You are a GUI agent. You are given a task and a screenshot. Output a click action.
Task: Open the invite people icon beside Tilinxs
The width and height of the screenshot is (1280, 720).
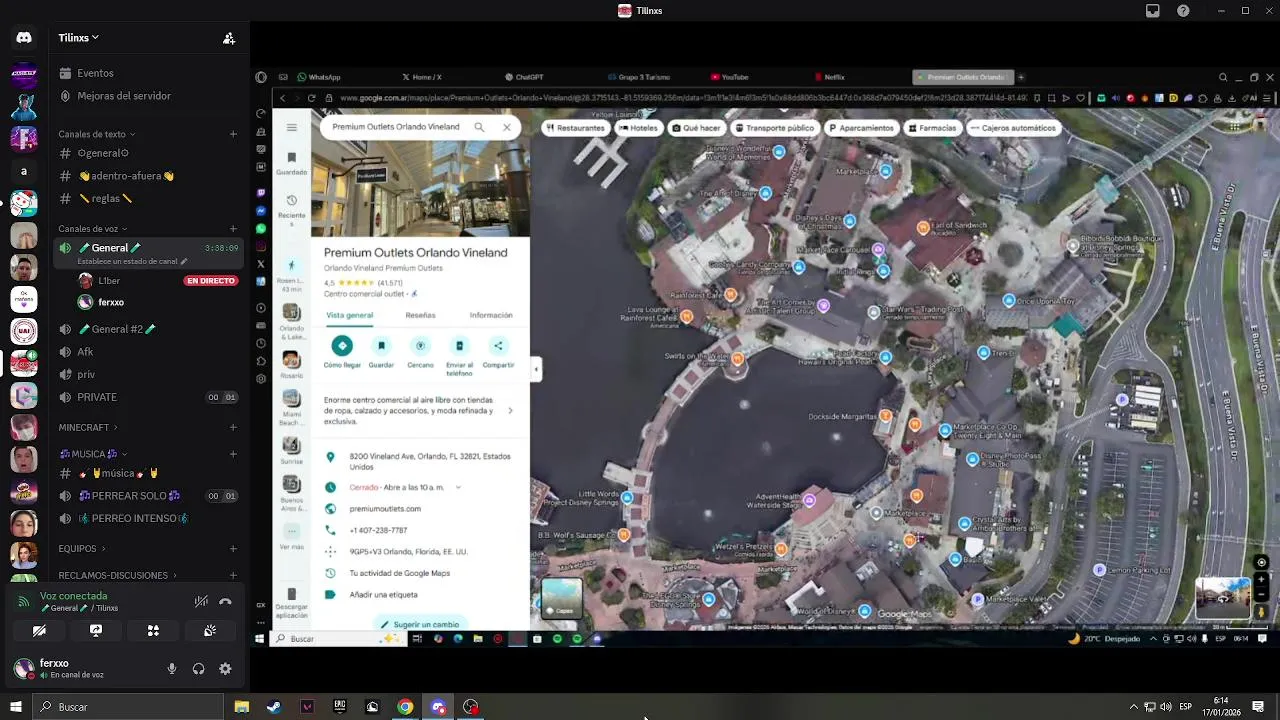coord(229,38)
